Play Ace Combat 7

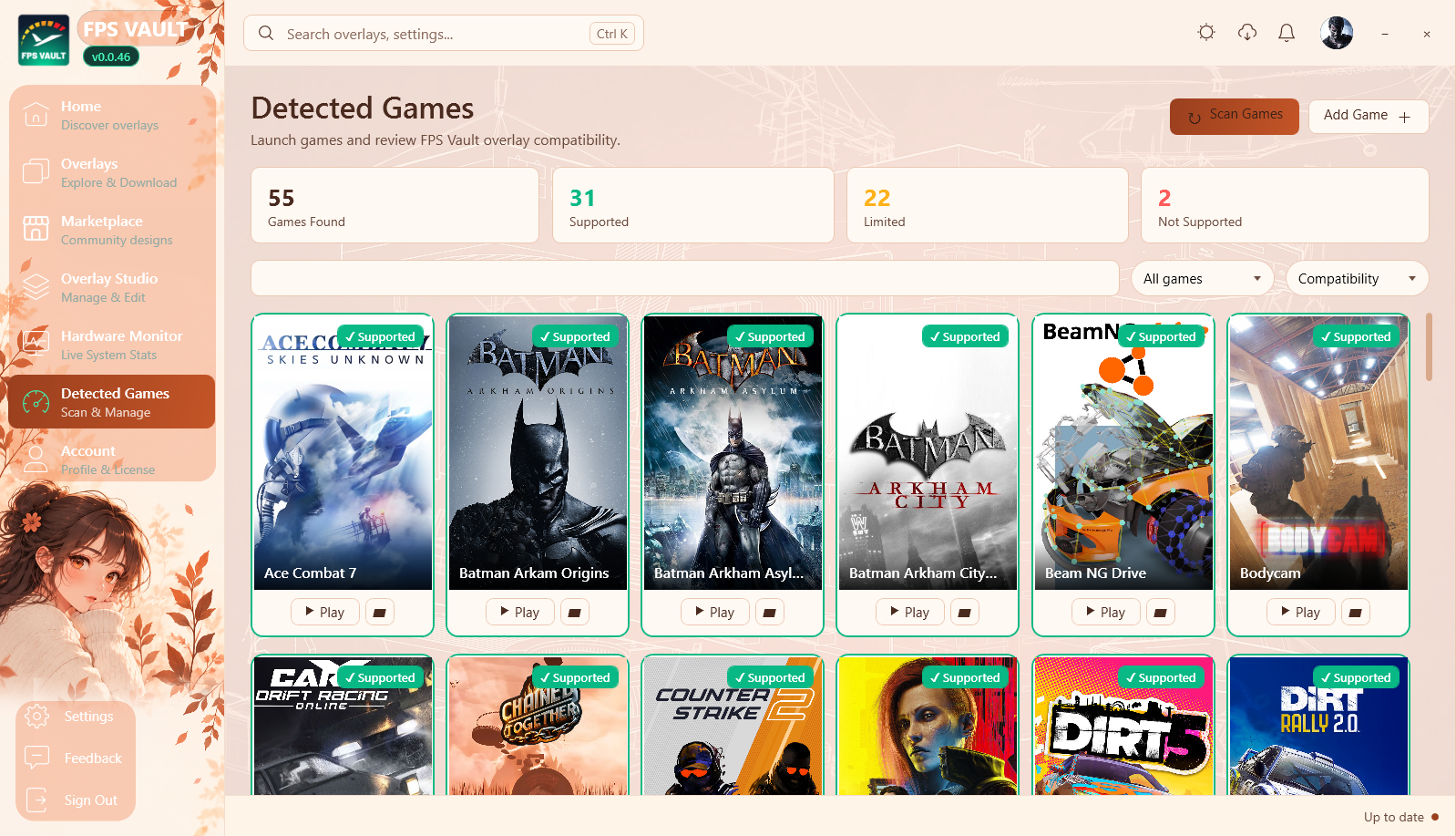tap(325, 613)
